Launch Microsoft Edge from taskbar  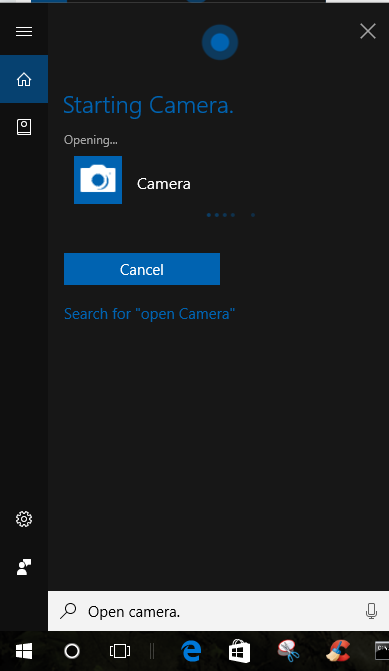click(x=191, y=651)
